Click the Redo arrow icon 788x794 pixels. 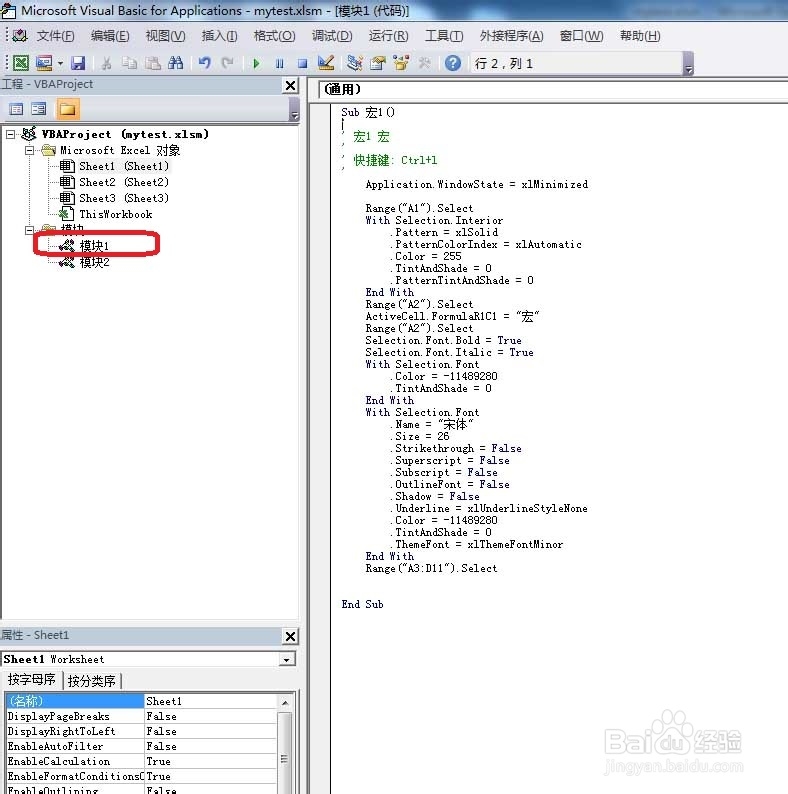[x=228, y=63]
